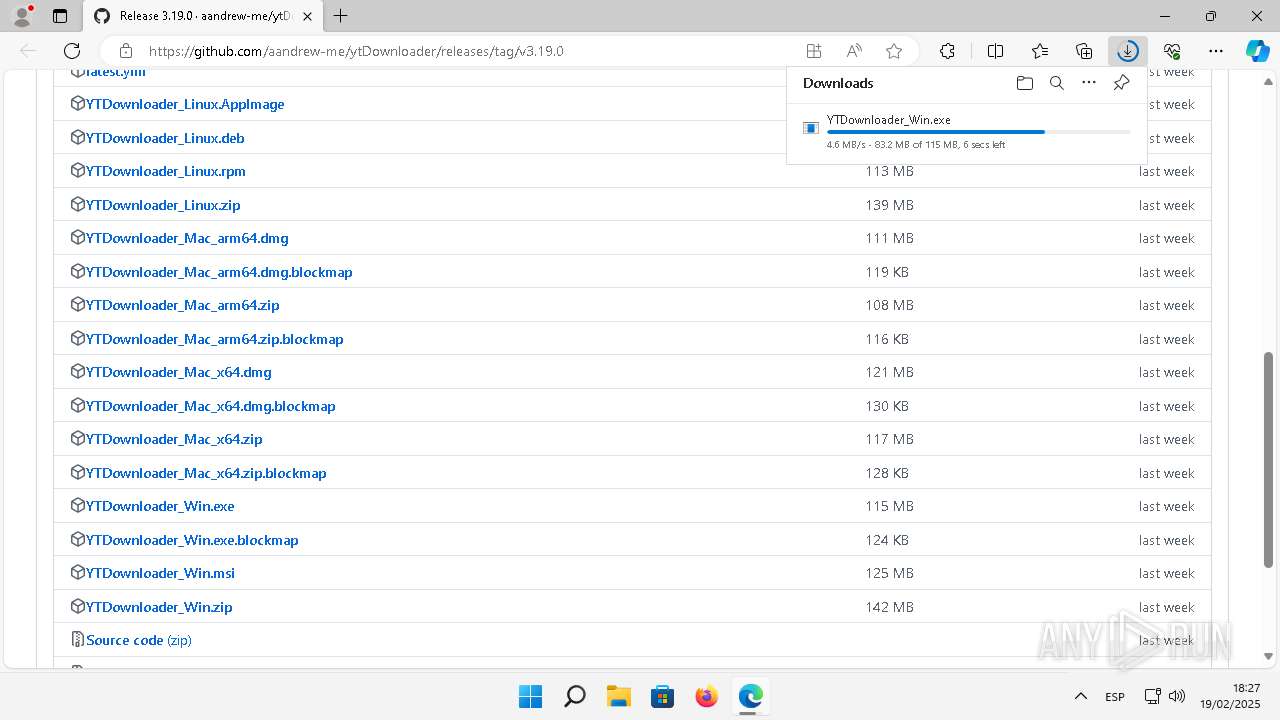Click the Downloads panel title
1280x720 pixels.
click(838, 83)
